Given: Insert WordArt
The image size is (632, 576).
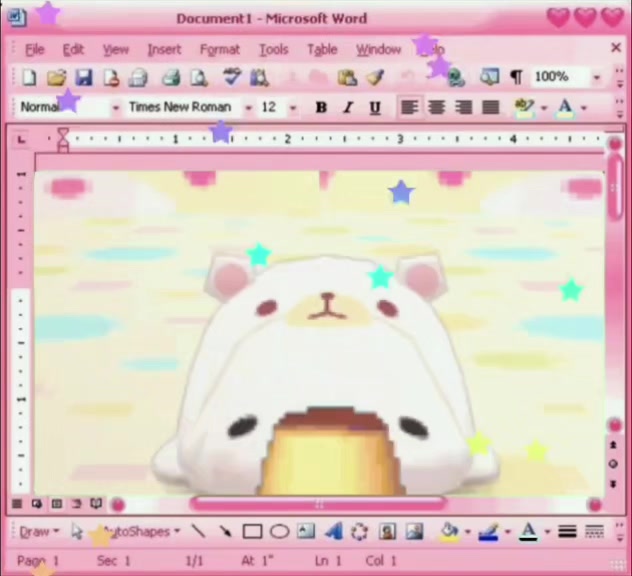Looking at the screenshot, I should [334, 531].
